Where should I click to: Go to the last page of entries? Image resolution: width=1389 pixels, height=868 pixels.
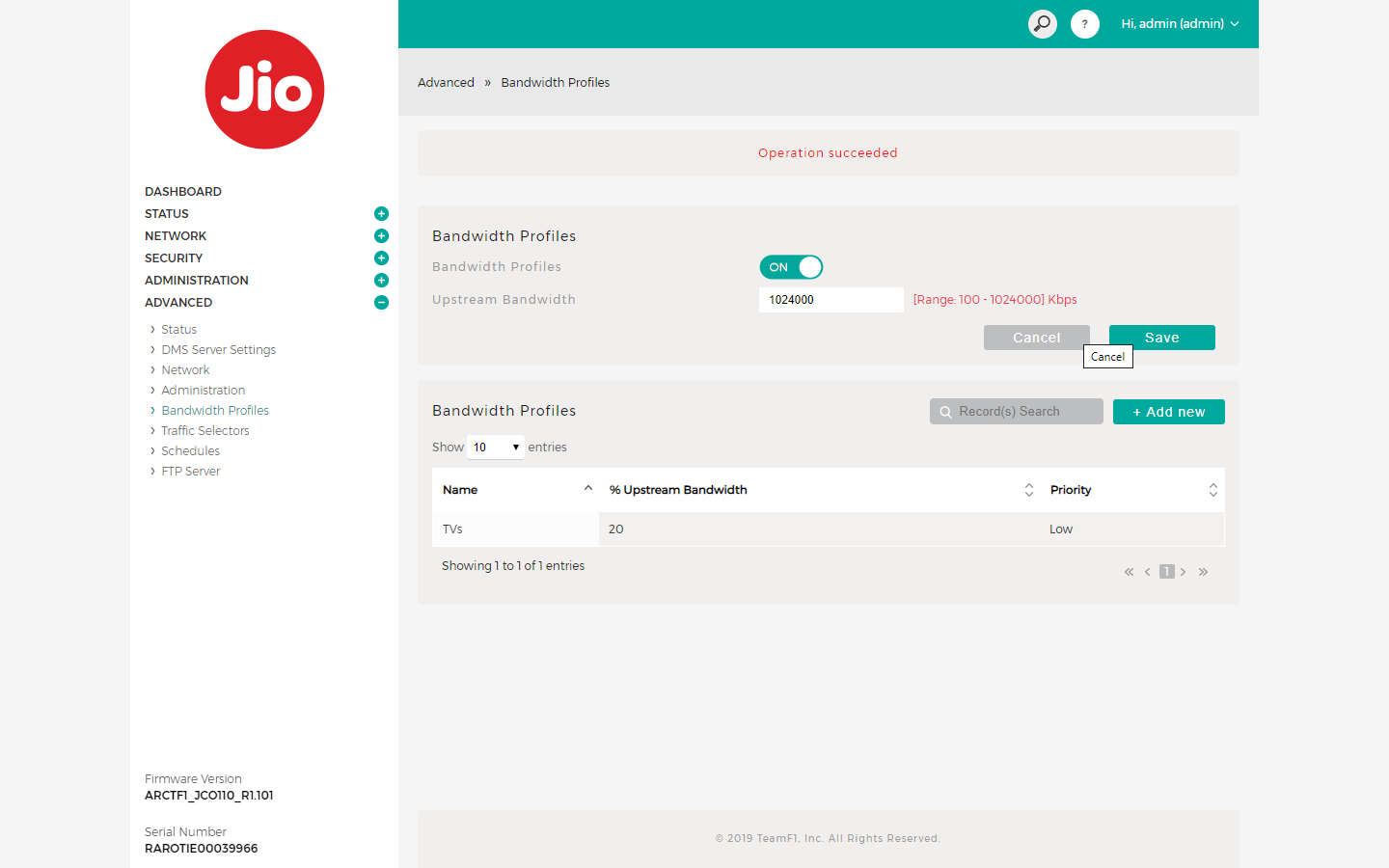click(x=1203, y=572)
